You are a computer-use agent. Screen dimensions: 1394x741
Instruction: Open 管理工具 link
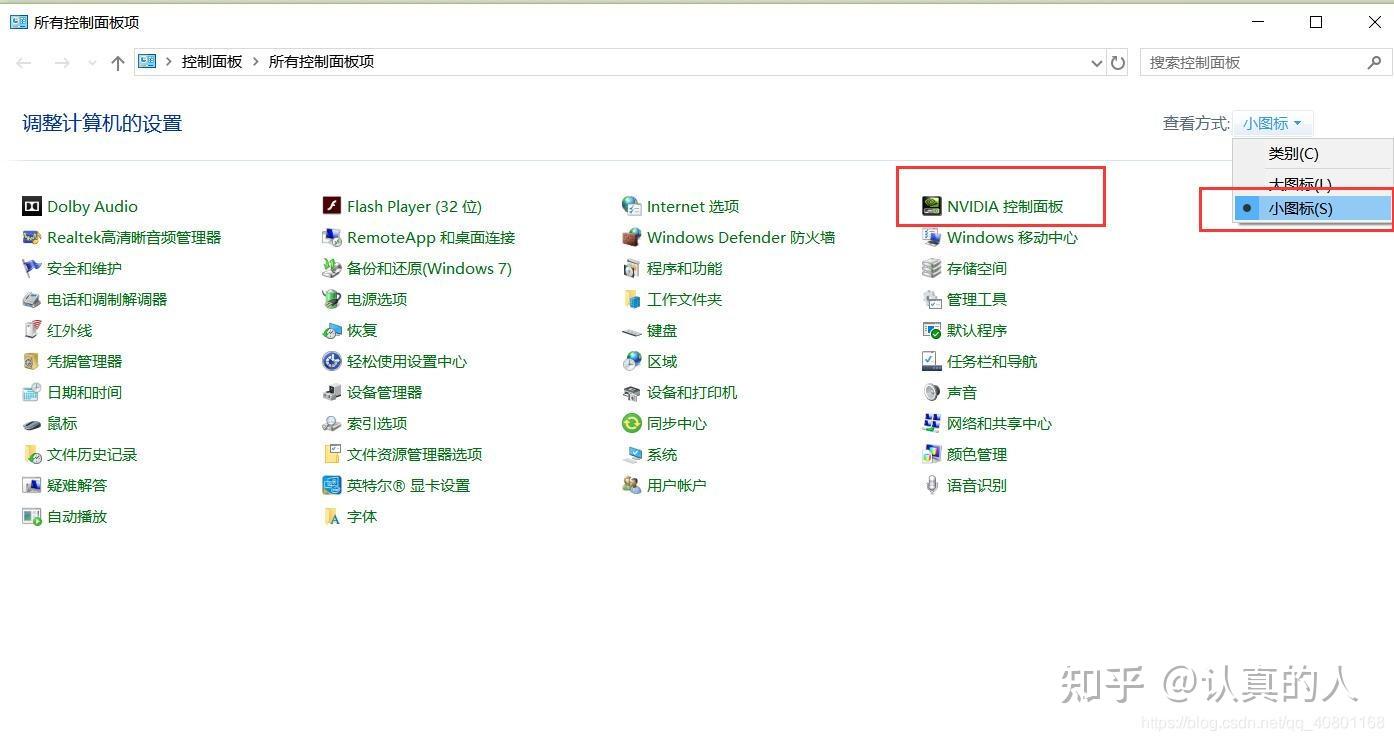coord(977,300)
